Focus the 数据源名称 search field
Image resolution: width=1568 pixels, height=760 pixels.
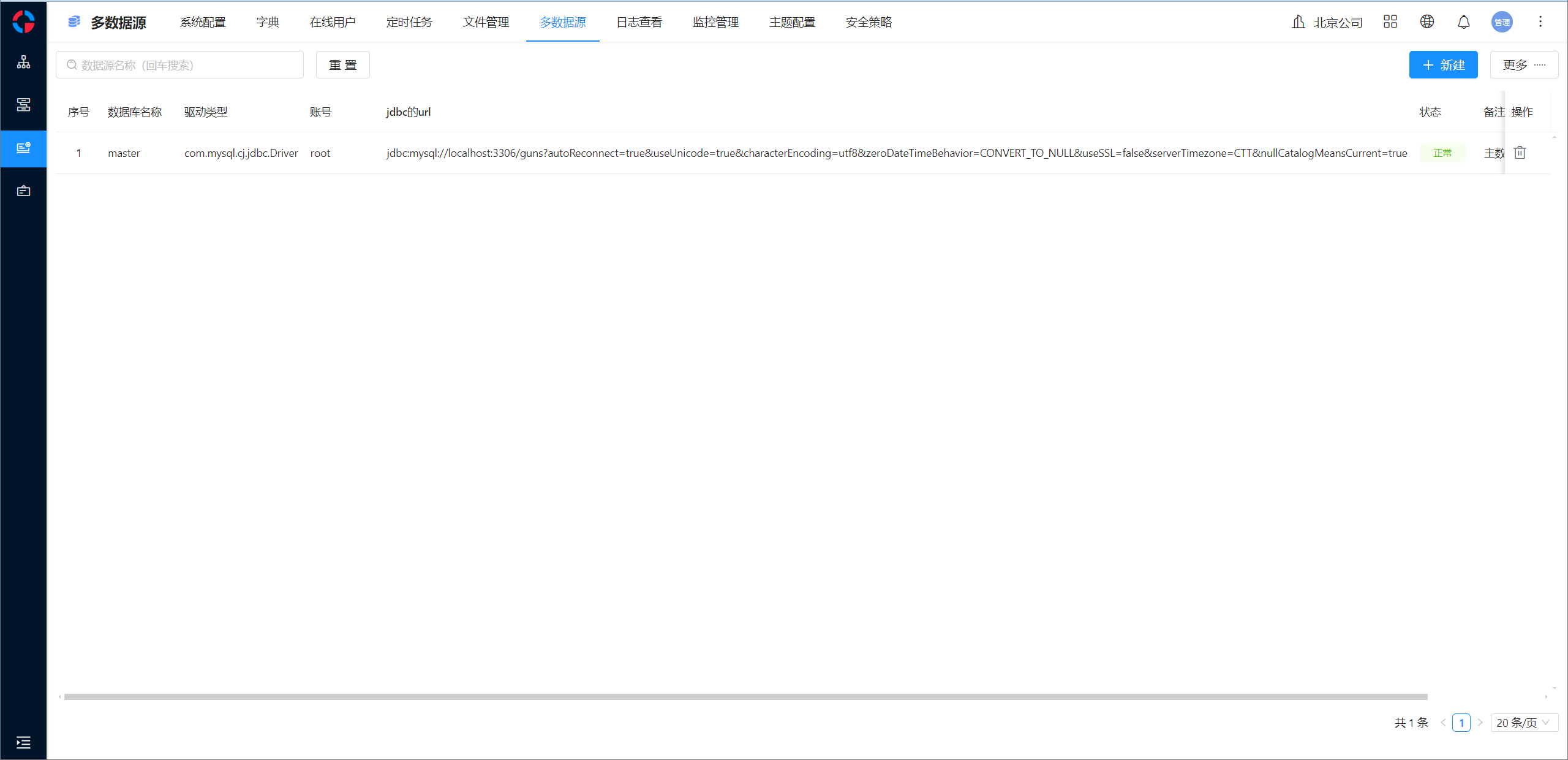coord(184,65)
